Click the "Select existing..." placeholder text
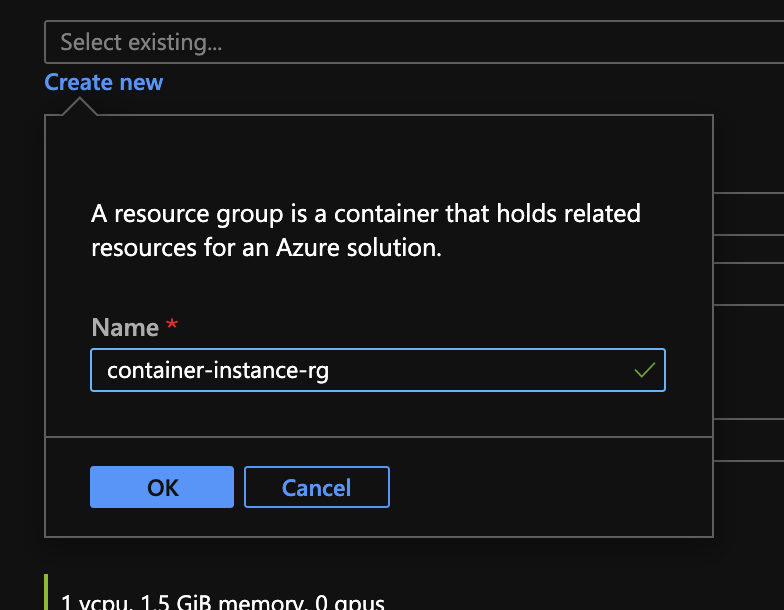784x610 pixels. click(141, 42)
